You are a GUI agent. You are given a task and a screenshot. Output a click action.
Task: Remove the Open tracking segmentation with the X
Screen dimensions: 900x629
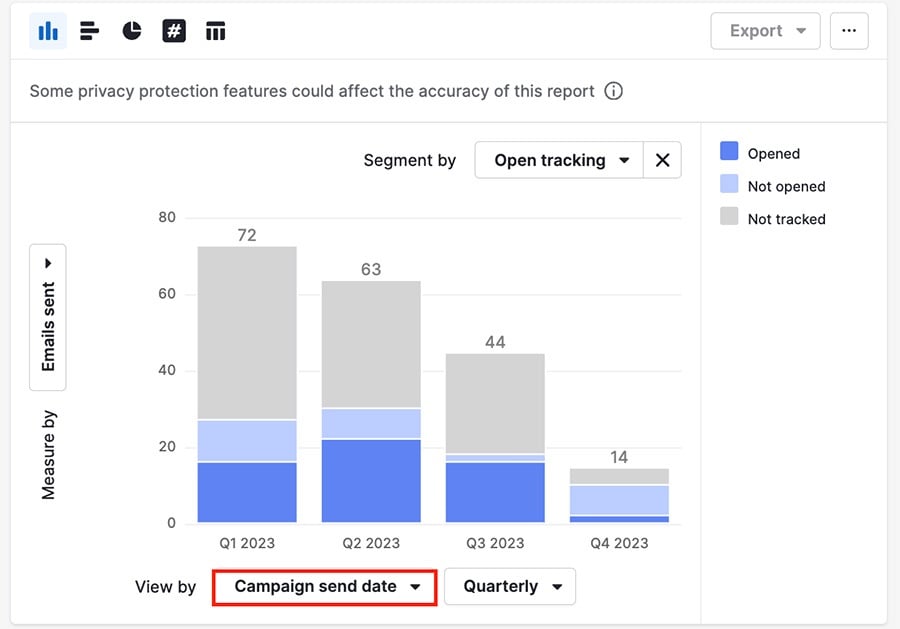(664, 160)
